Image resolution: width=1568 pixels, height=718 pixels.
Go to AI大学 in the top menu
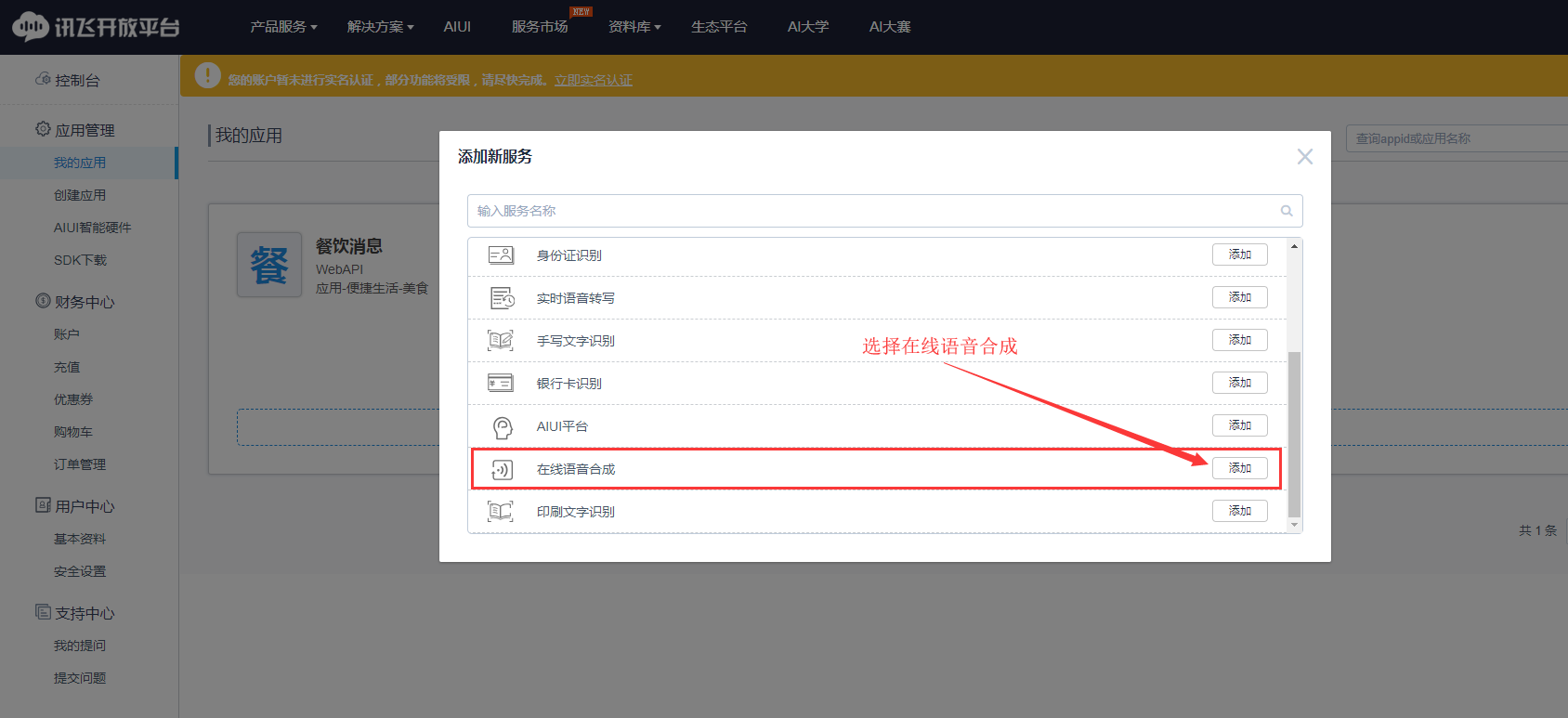coord(808,27)
